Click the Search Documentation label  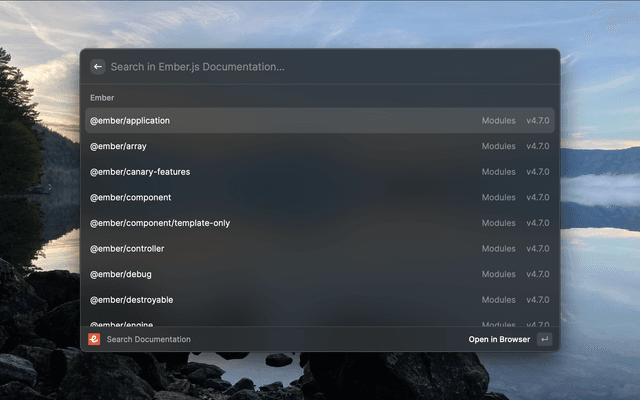click(x=148, y=339)
